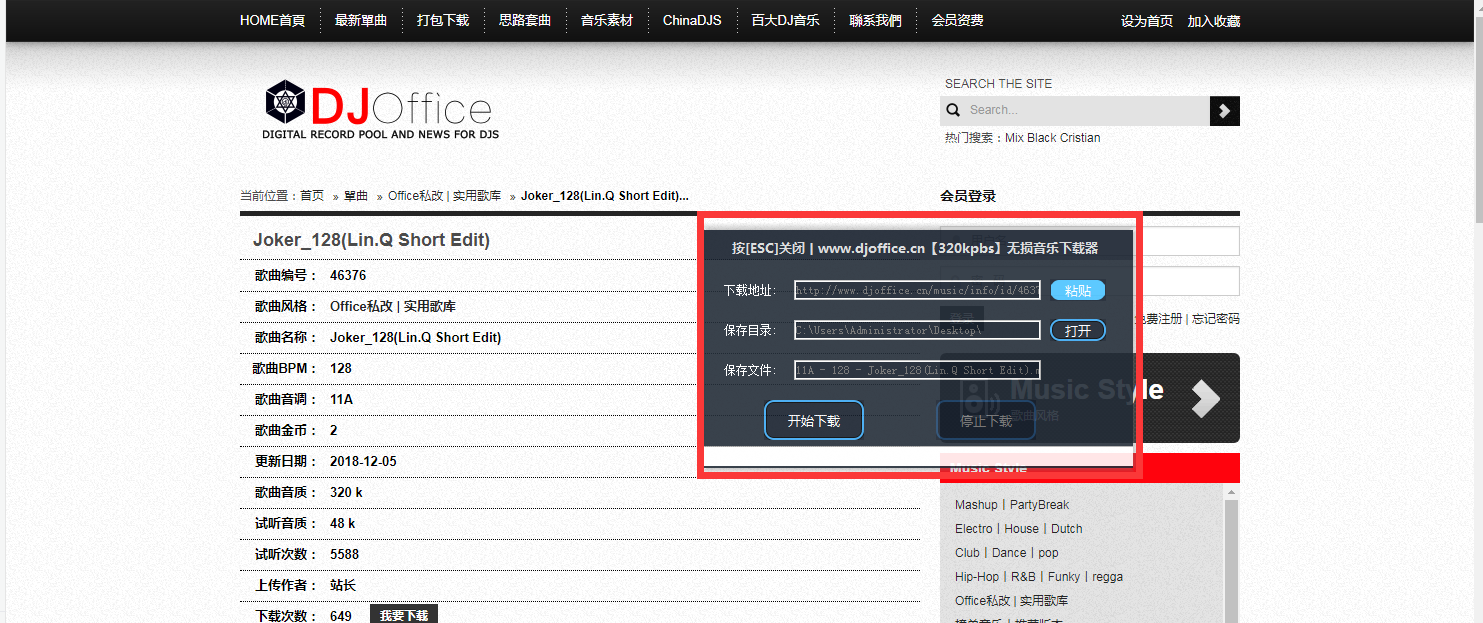Image resolution: width=1483 pixels, height=623 pixels.
Task: Select the regga style link
Action: [1108, 577]
